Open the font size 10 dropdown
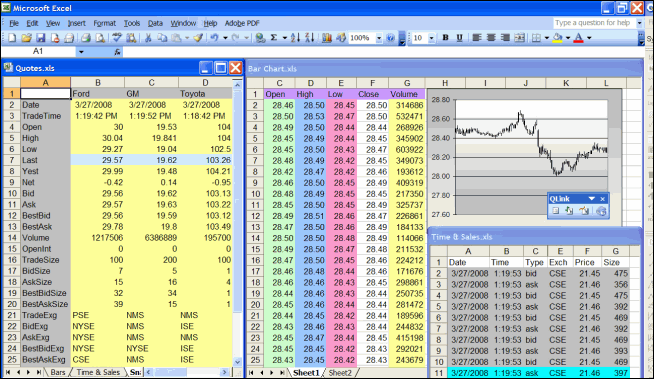654x379 pixels. pyautogui.click(x=431, y=38)
